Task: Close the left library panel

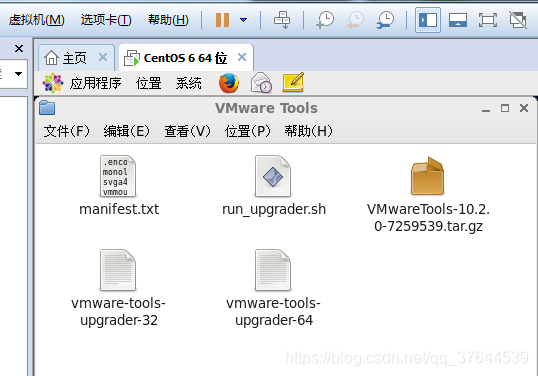Action: (x=19, y=48)
